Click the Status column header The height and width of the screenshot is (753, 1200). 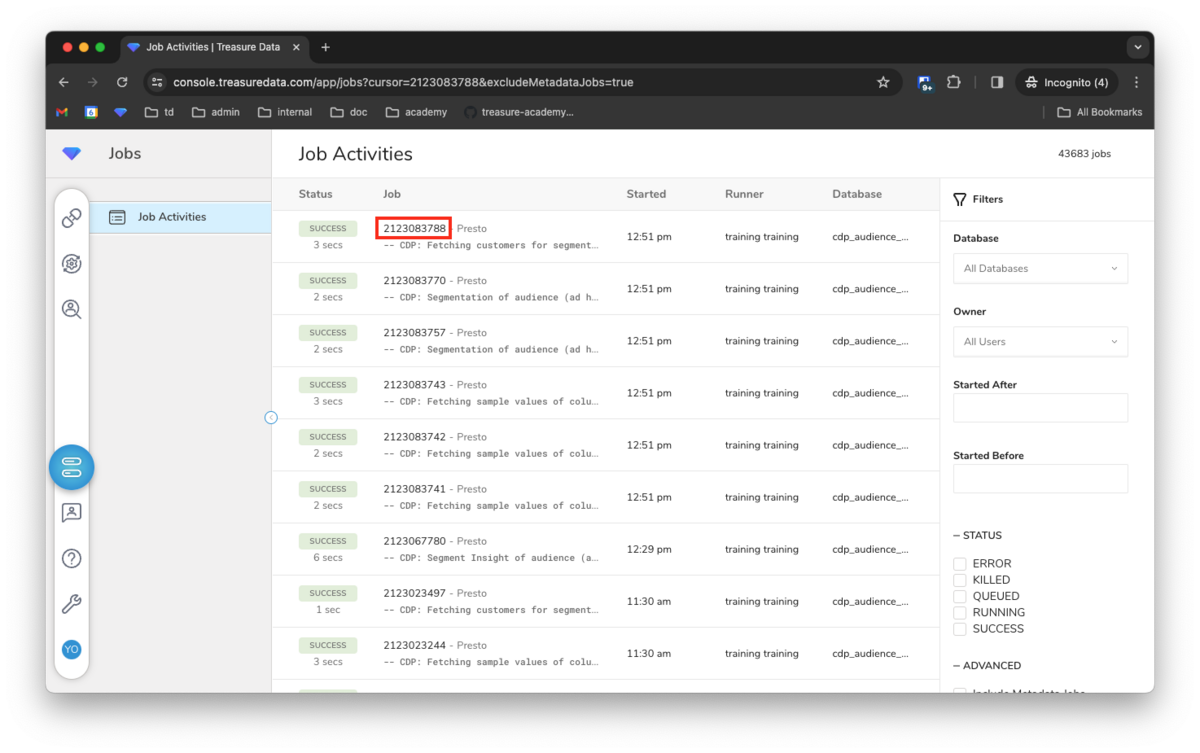tap(315, 194)
